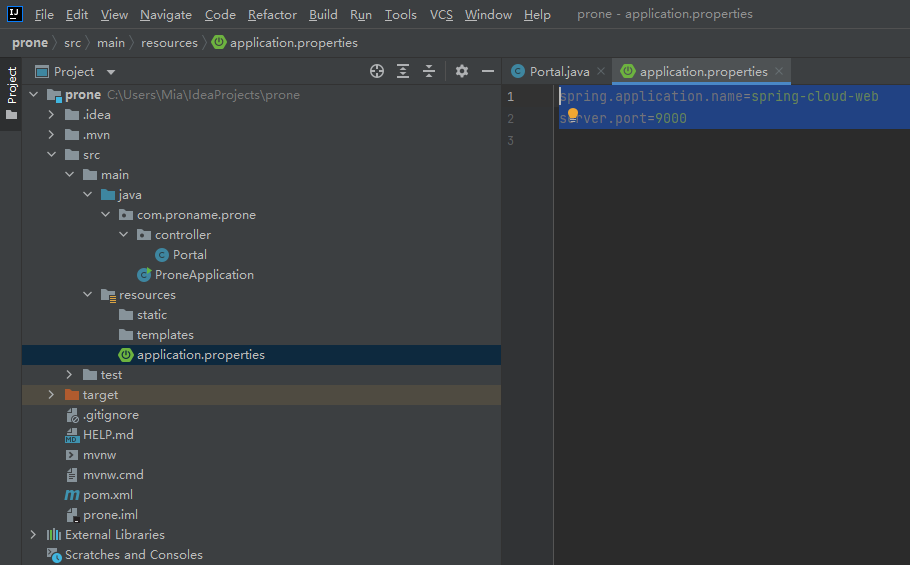Collapse the main folder
Viewport: 910px width, 565px height.
click(x=70, y=174)
